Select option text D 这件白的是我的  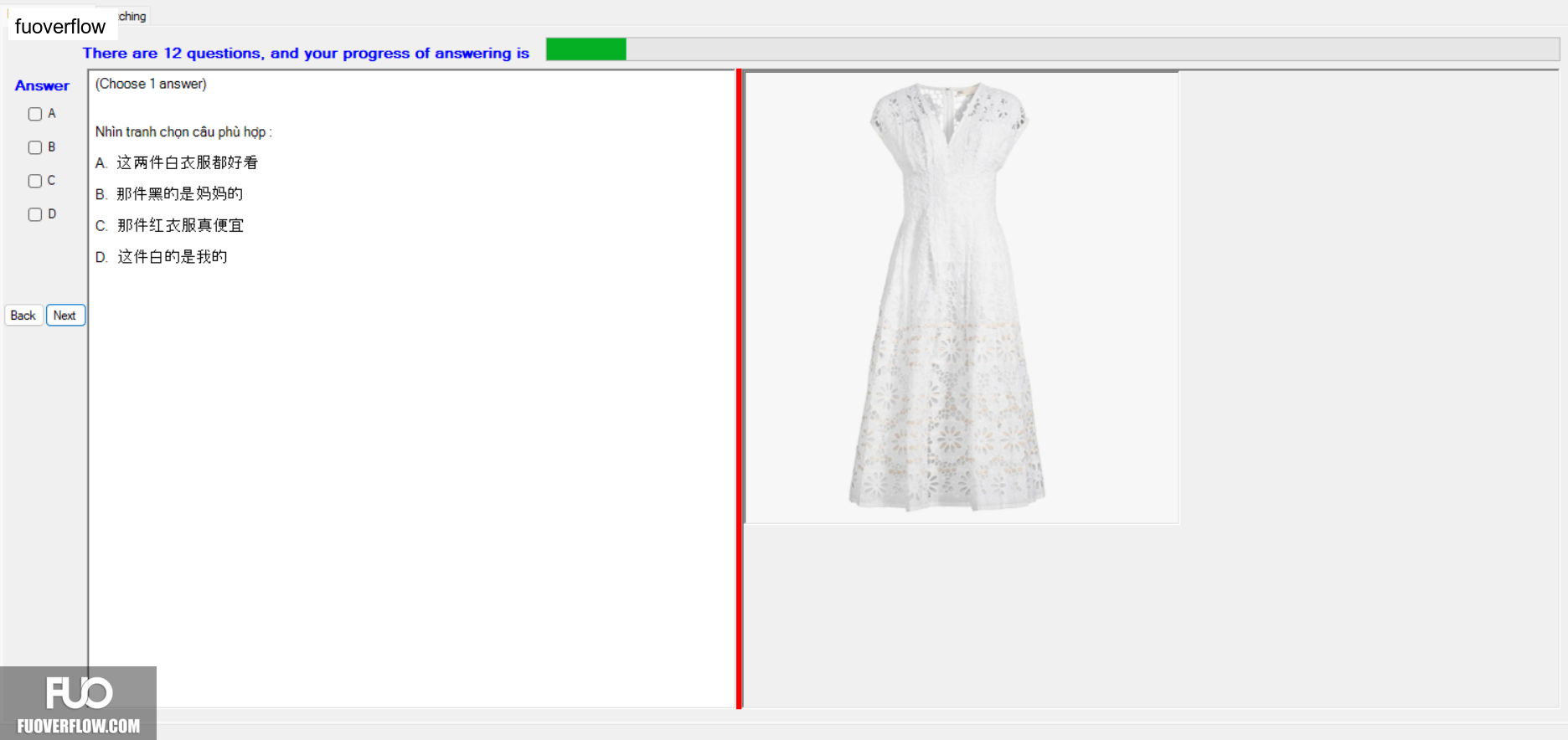click(x=161, y=257)
